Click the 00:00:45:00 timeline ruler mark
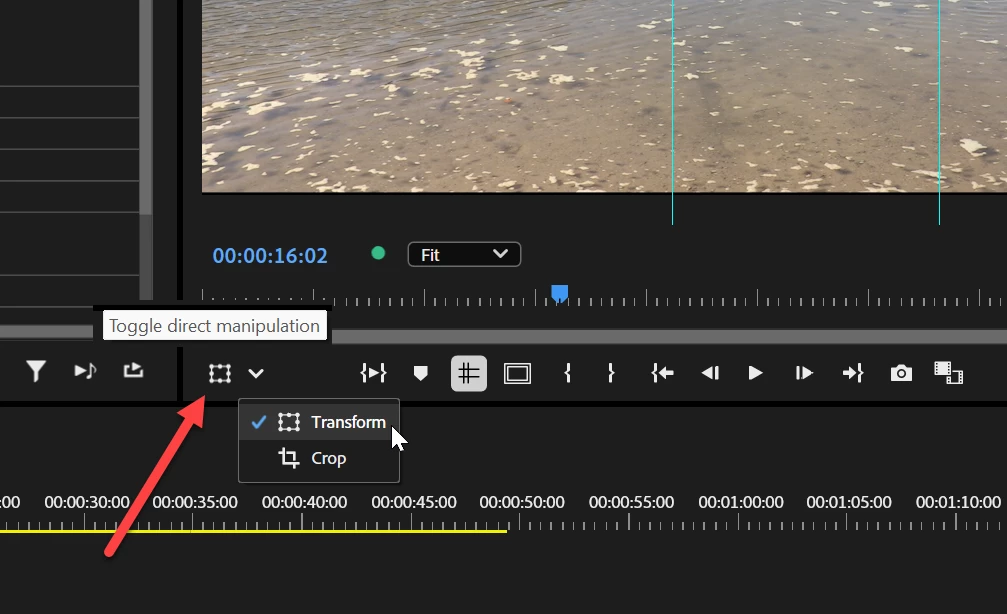 414,502
